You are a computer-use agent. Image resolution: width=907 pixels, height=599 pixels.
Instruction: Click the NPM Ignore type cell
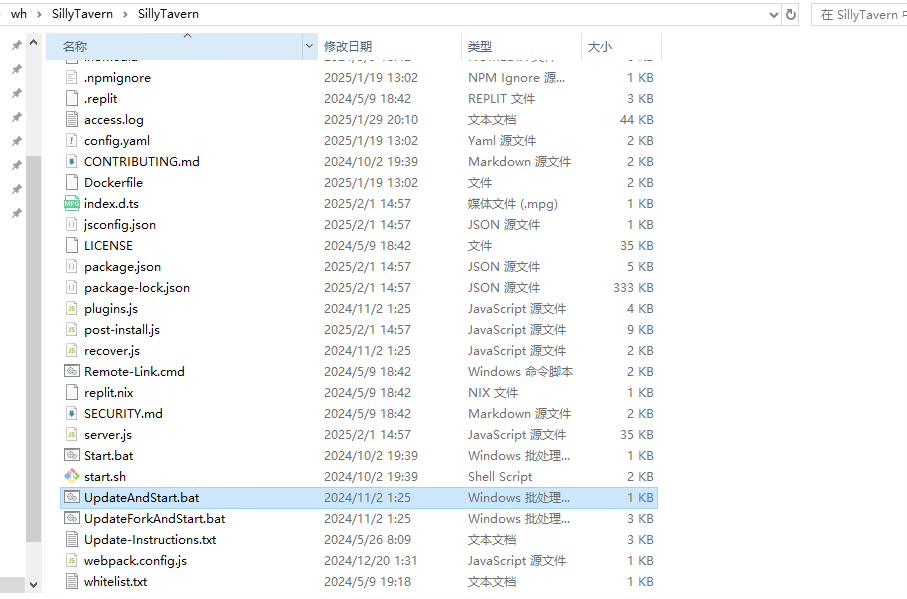click(x=517, y=77)
